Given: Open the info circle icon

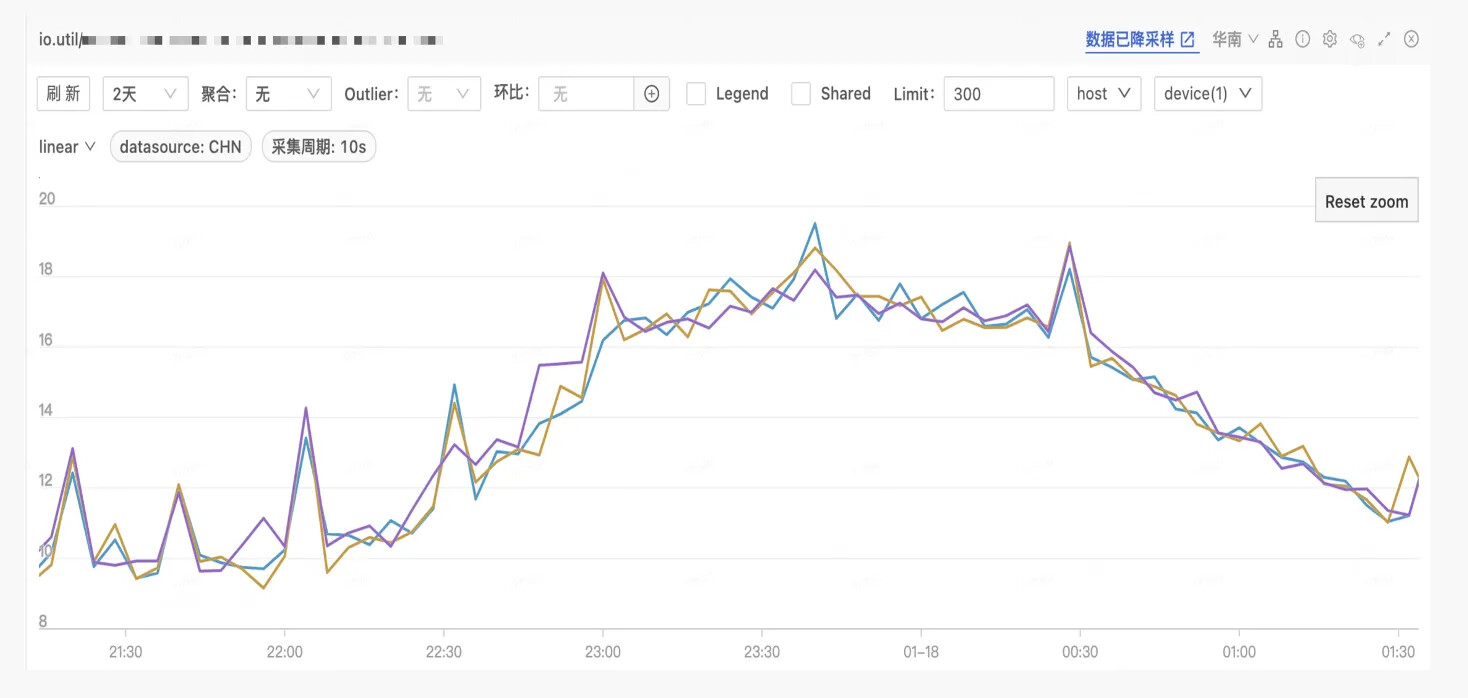Looking at the screenshot, I should pos(1302,39).
